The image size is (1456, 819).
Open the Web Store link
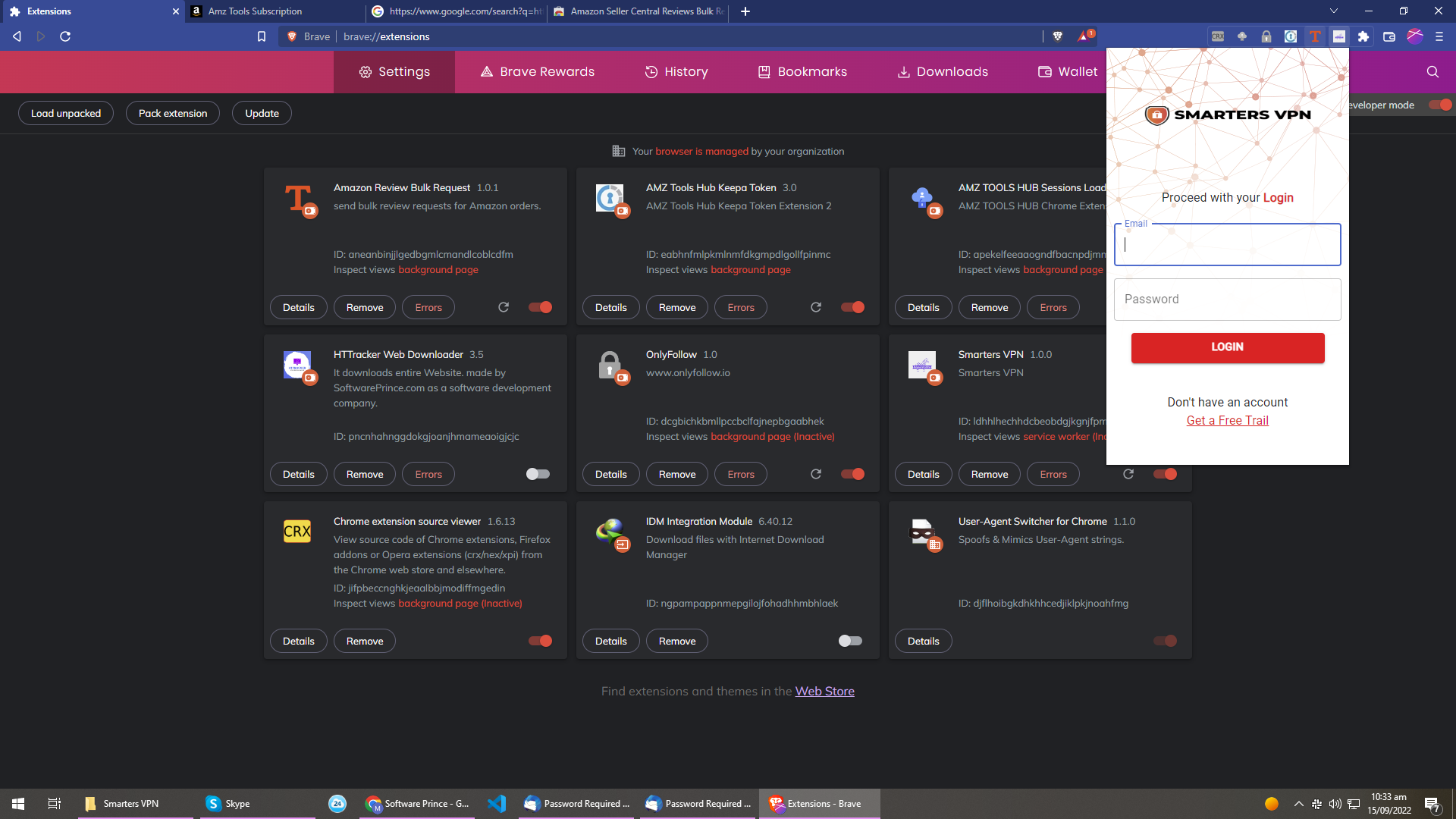824,691
